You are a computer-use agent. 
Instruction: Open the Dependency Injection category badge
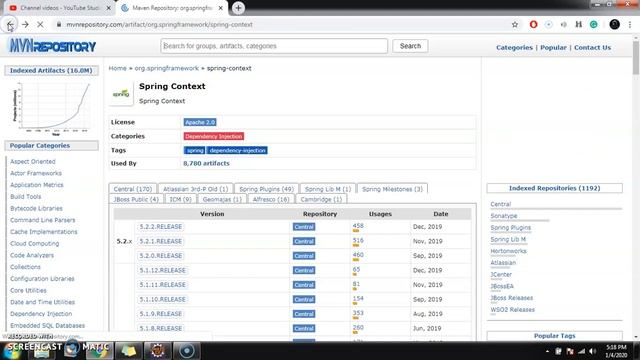click(213, 136)
